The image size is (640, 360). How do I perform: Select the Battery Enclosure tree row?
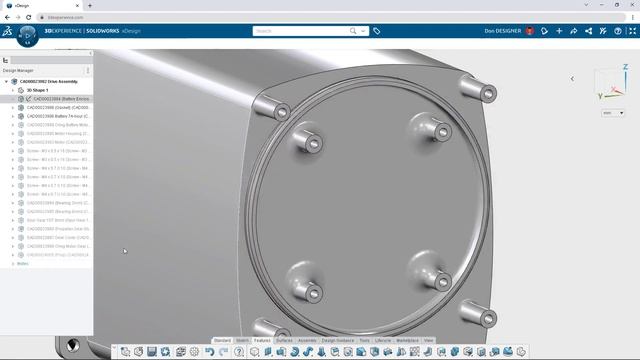click(47, 99)
